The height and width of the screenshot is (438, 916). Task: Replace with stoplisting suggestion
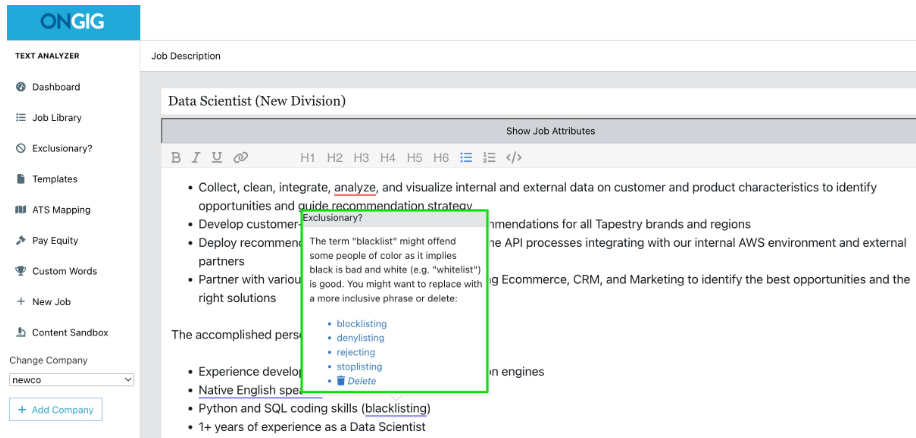point(359,367)
